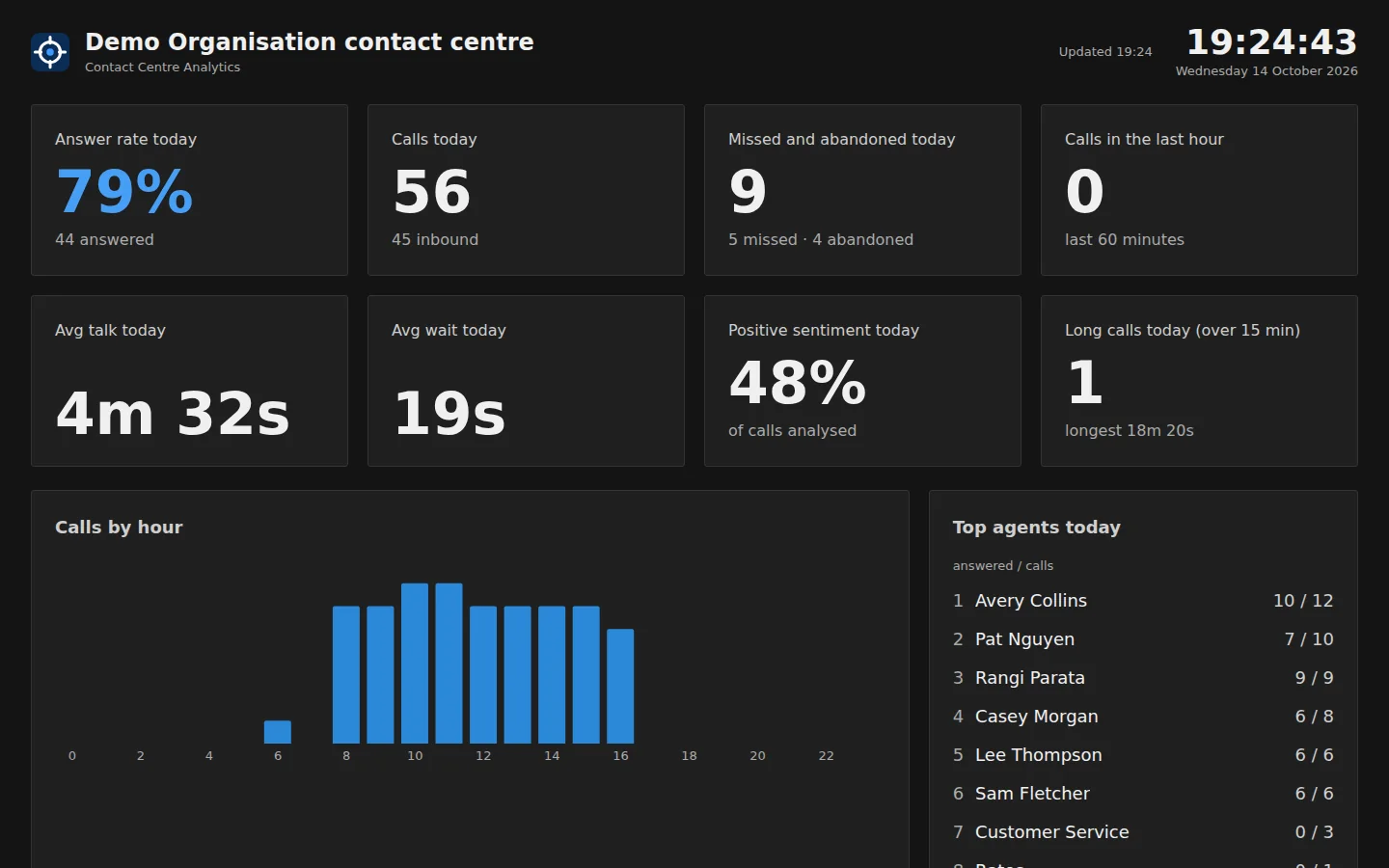Click the 79% answer rate value

(124, 191)
